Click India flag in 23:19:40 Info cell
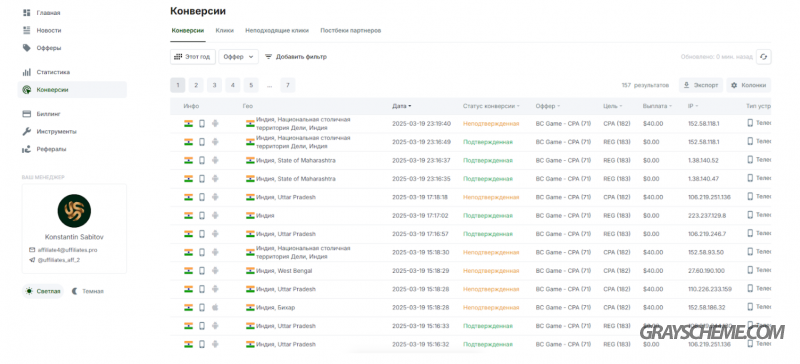Viewport: 800px width, 364px height. [188, 124]
